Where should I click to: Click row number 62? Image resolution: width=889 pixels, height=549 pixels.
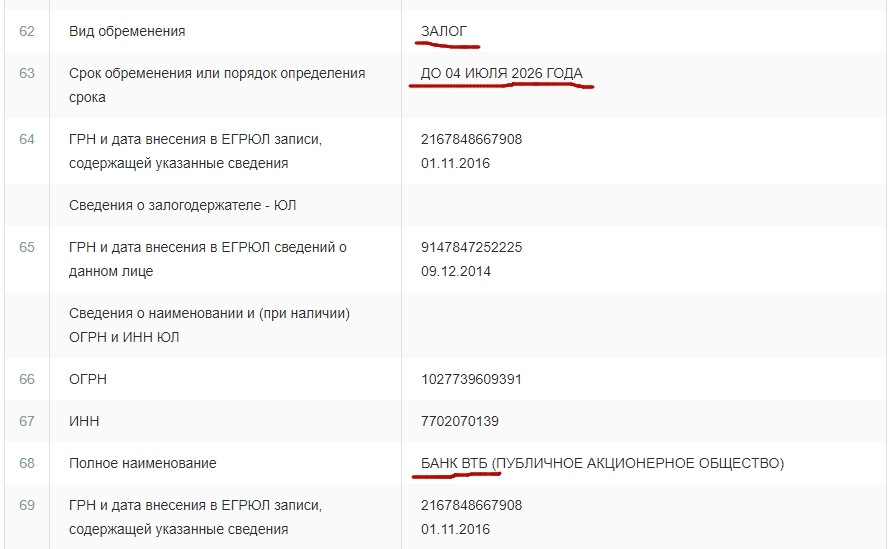(27, 31)
